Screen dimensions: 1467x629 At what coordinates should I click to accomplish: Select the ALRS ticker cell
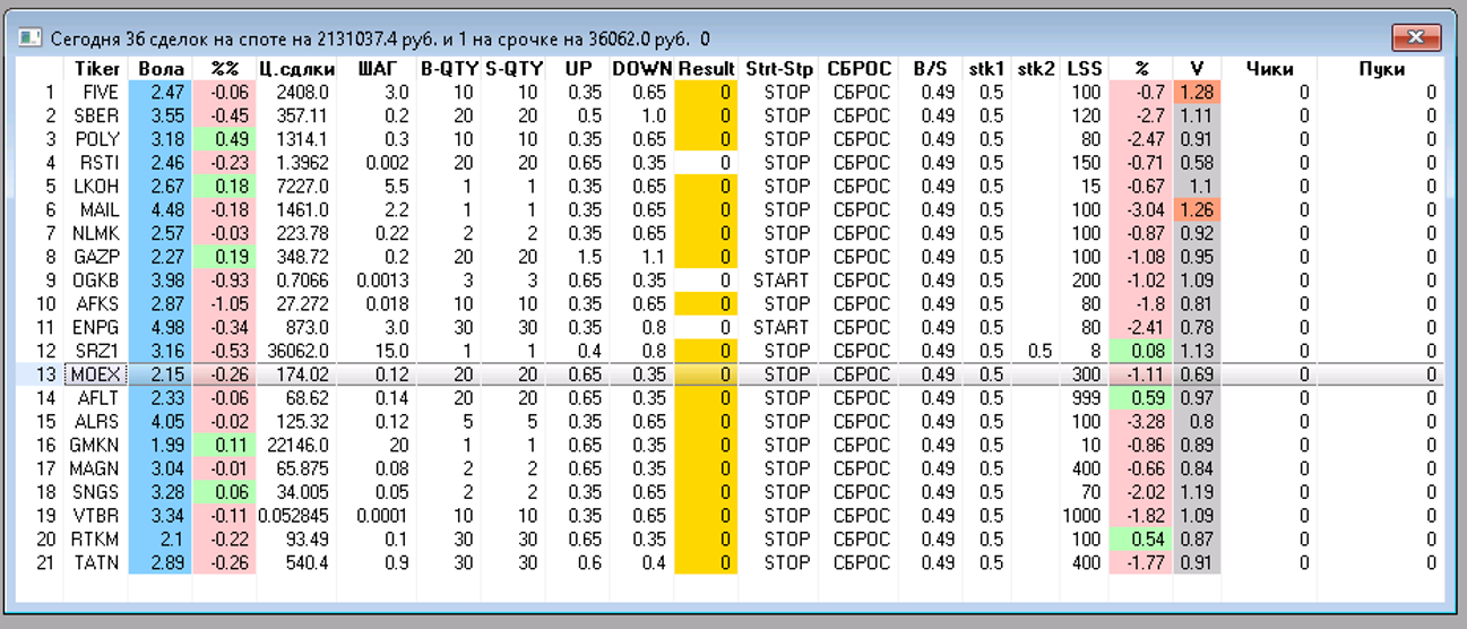tap(97, 421)
